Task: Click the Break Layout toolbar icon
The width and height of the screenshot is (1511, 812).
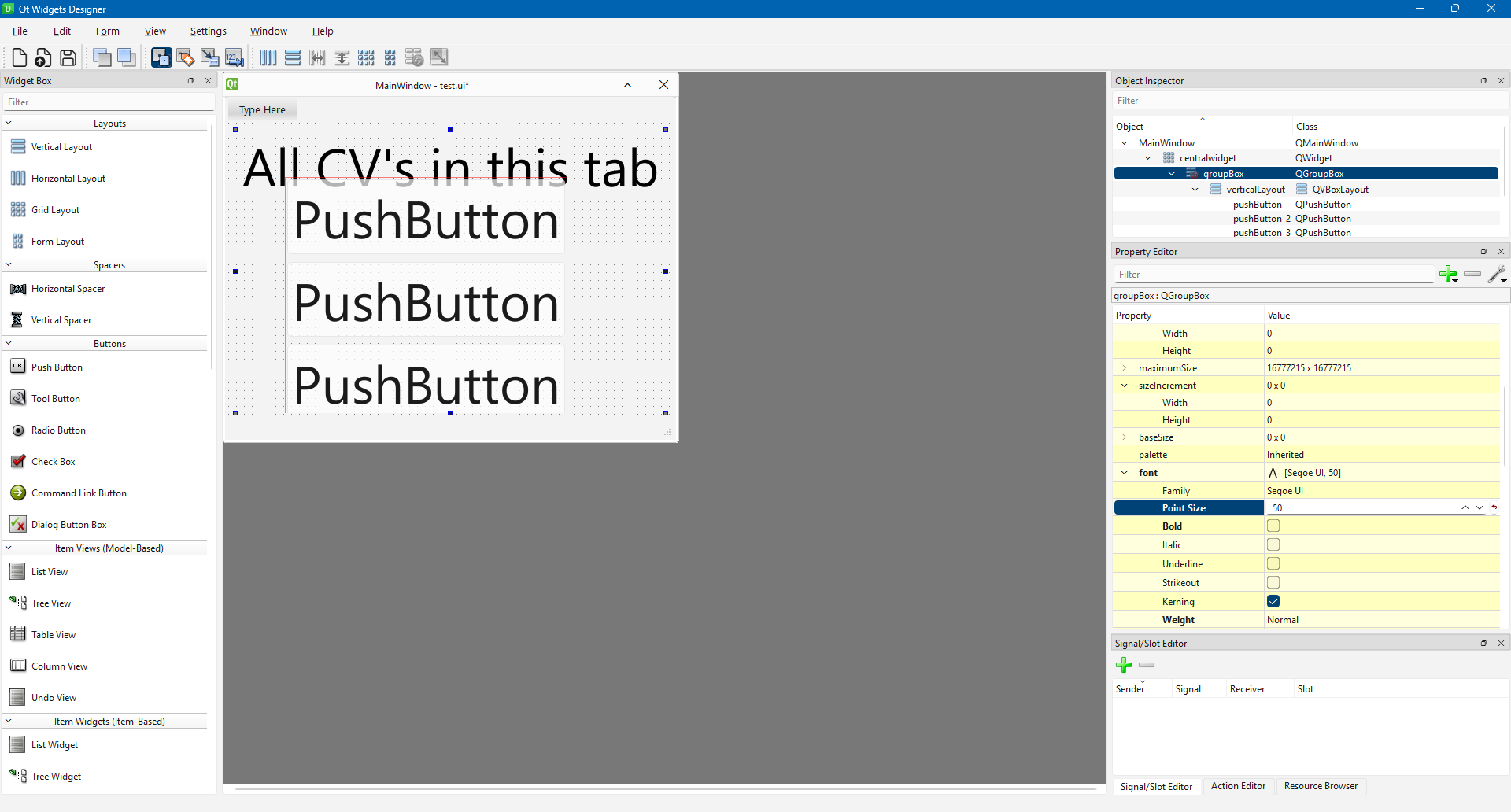Action: pyautogui.click(x=414, y=57)
